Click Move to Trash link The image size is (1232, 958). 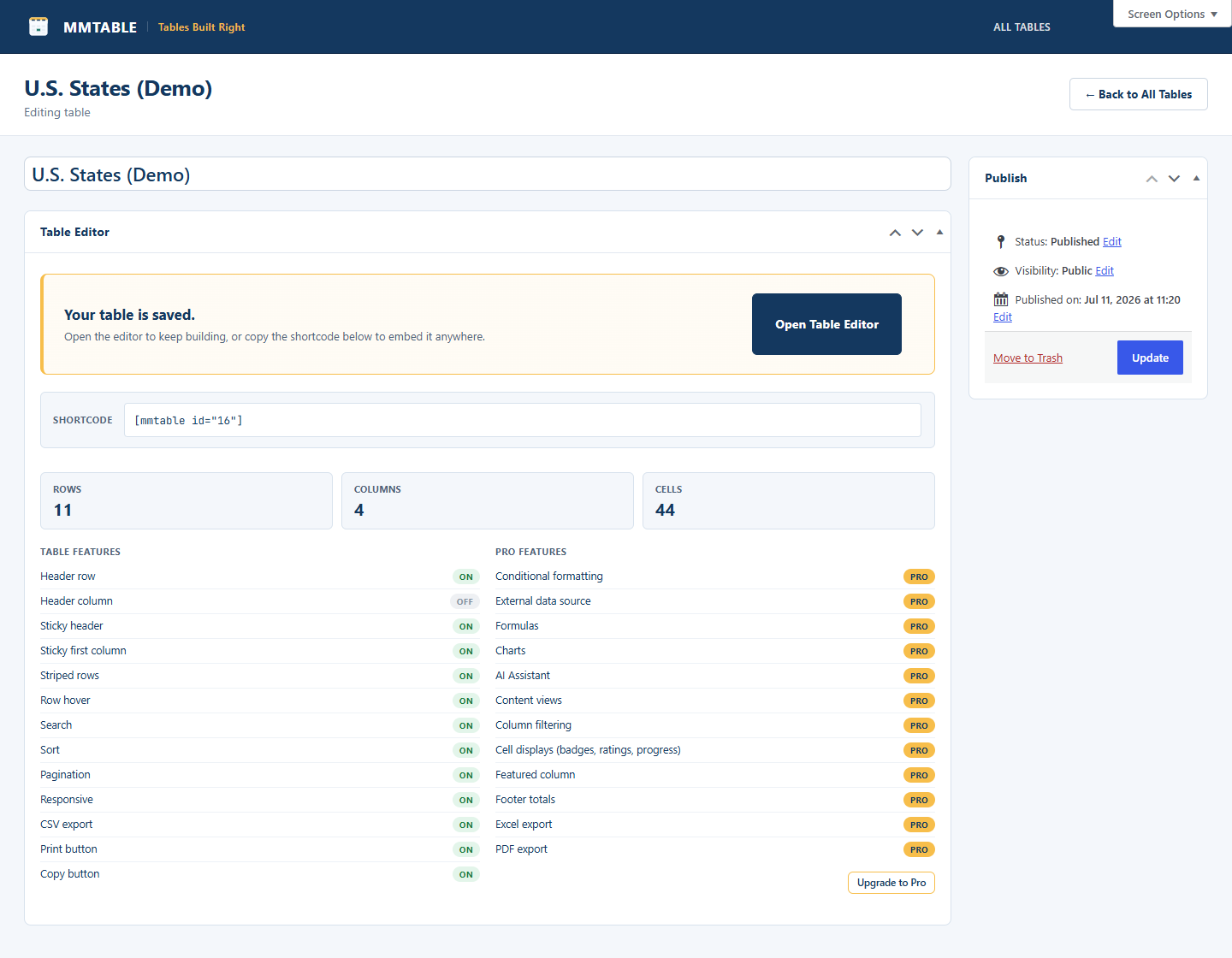coord(1028,358)
